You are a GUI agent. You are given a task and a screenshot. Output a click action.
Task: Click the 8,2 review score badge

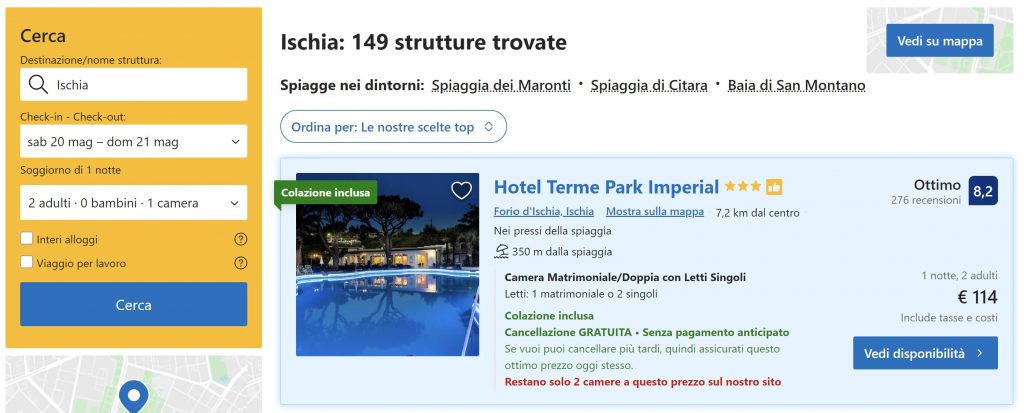tap(983, 191)
